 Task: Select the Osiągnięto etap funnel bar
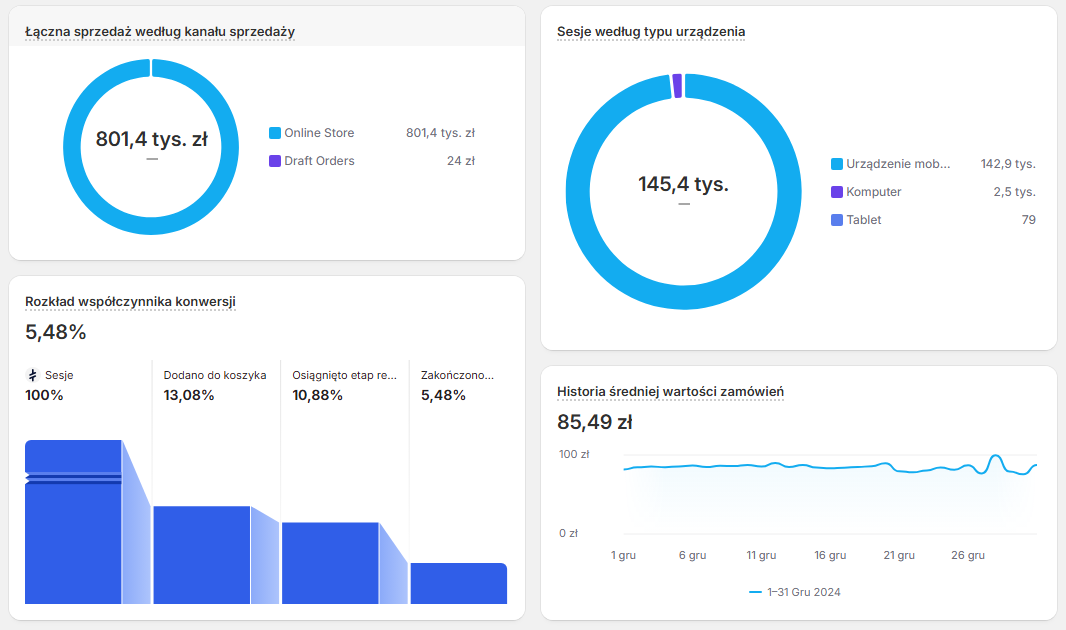point(330,563)
